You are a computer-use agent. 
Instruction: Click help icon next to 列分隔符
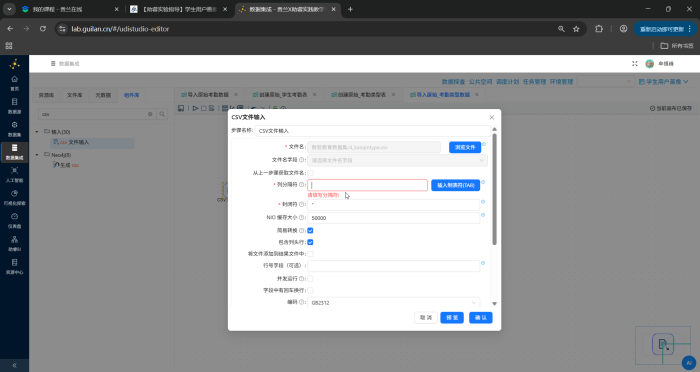click(301, 185)
